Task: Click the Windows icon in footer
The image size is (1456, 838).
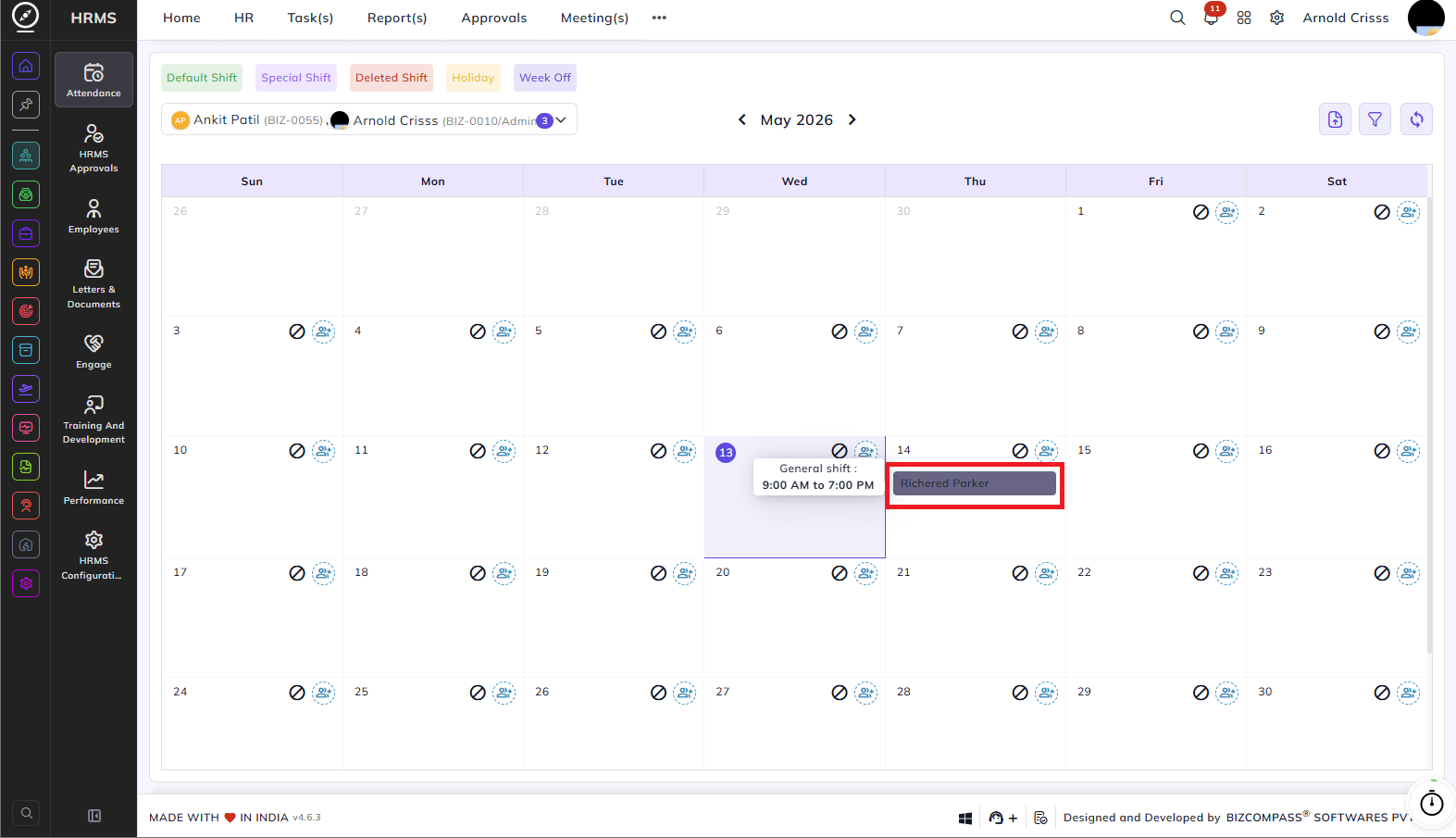Action: [965, 818]
